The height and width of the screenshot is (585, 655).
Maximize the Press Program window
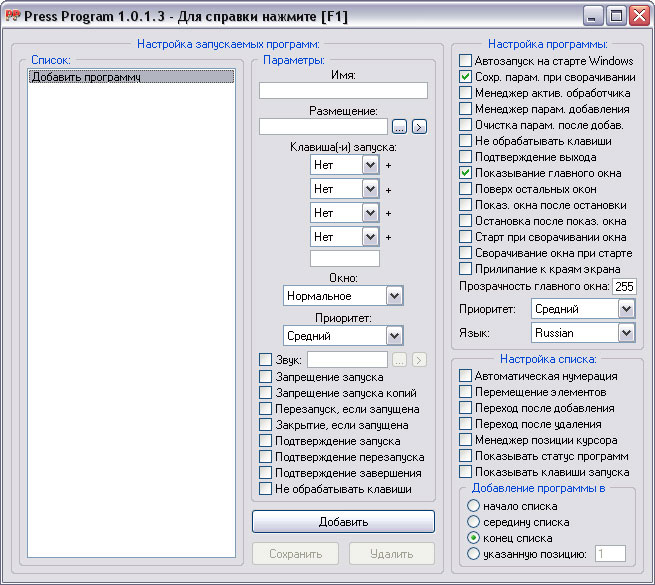click(x=616, y=16)
